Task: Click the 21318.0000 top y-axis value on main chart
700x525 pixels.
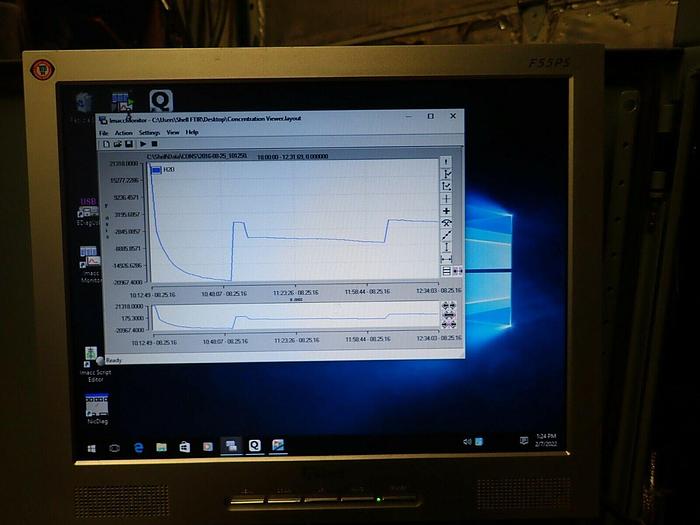Action: click(x=124, y=164)
